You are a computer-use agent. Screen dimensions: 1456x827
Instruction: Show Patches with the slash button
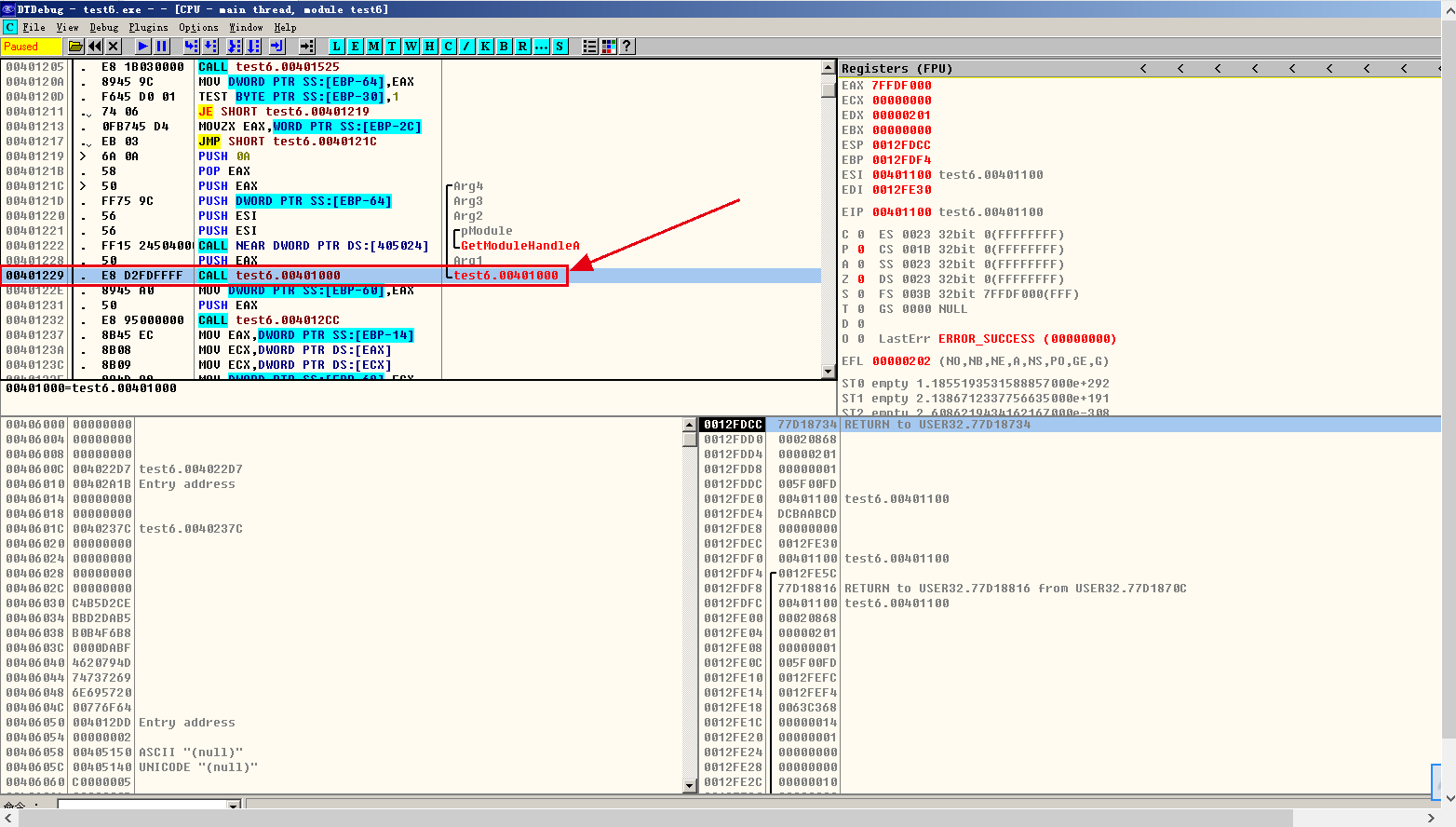[x=467, y=46]
